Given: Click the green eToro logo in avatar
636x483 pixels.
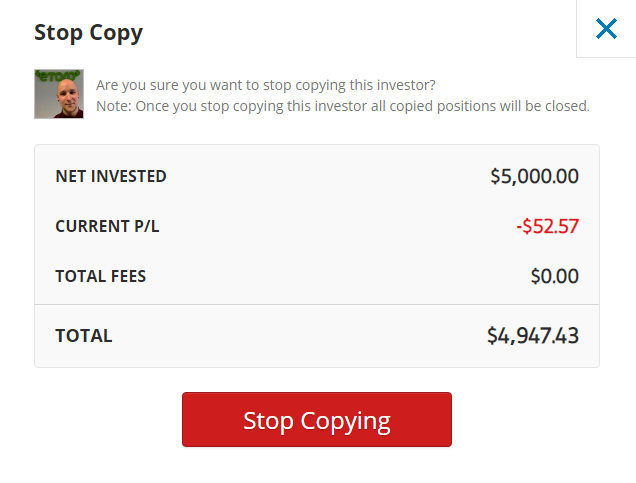Looking at the screenshot, I should tap(57, 76).
